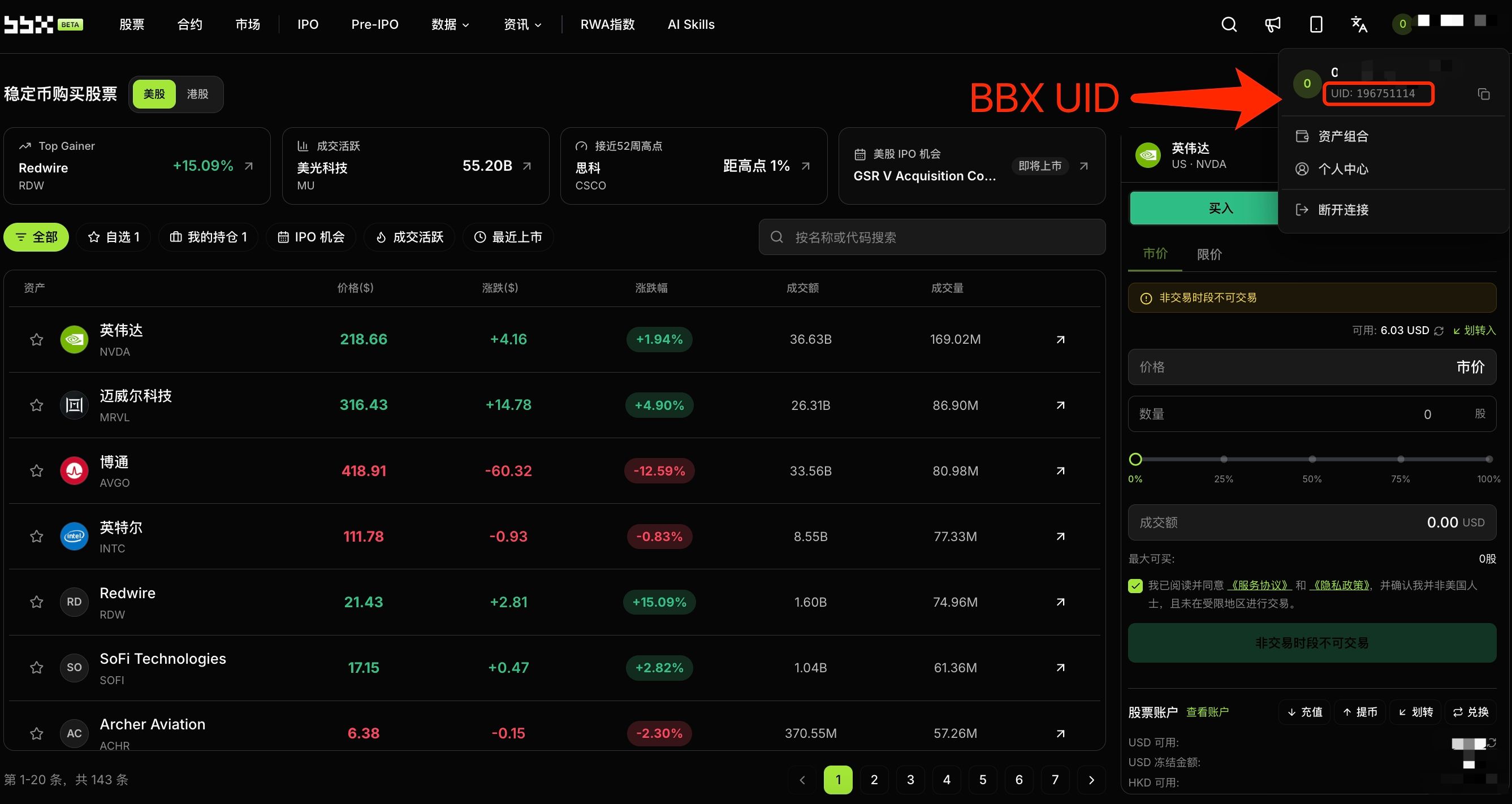The width and height of the screenshot is (1512, 804).
Task: Open the 接近52周高点 思科 card arrow
Action: (805, 166)
